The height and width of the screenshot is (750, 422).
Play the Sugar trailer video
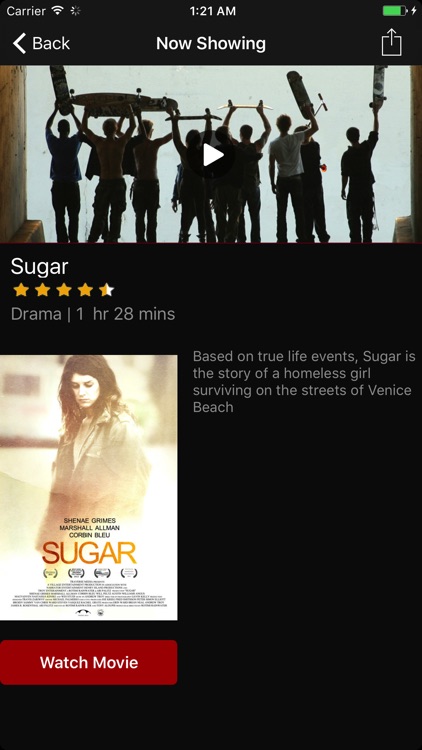tap(211, 155)
